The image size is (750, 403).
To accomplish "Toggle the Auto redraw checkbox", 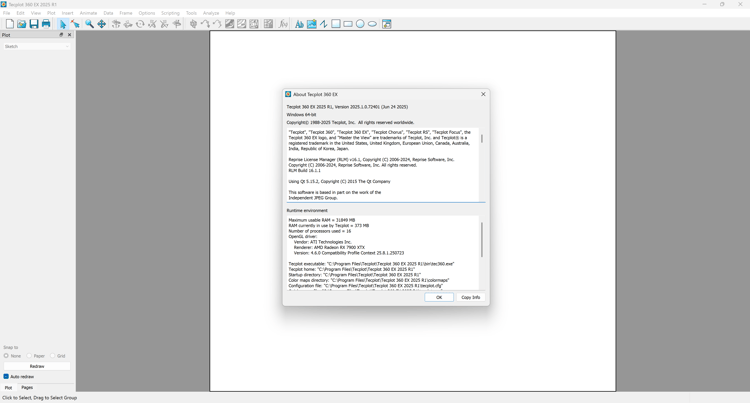I will click(x=6, y=377).
